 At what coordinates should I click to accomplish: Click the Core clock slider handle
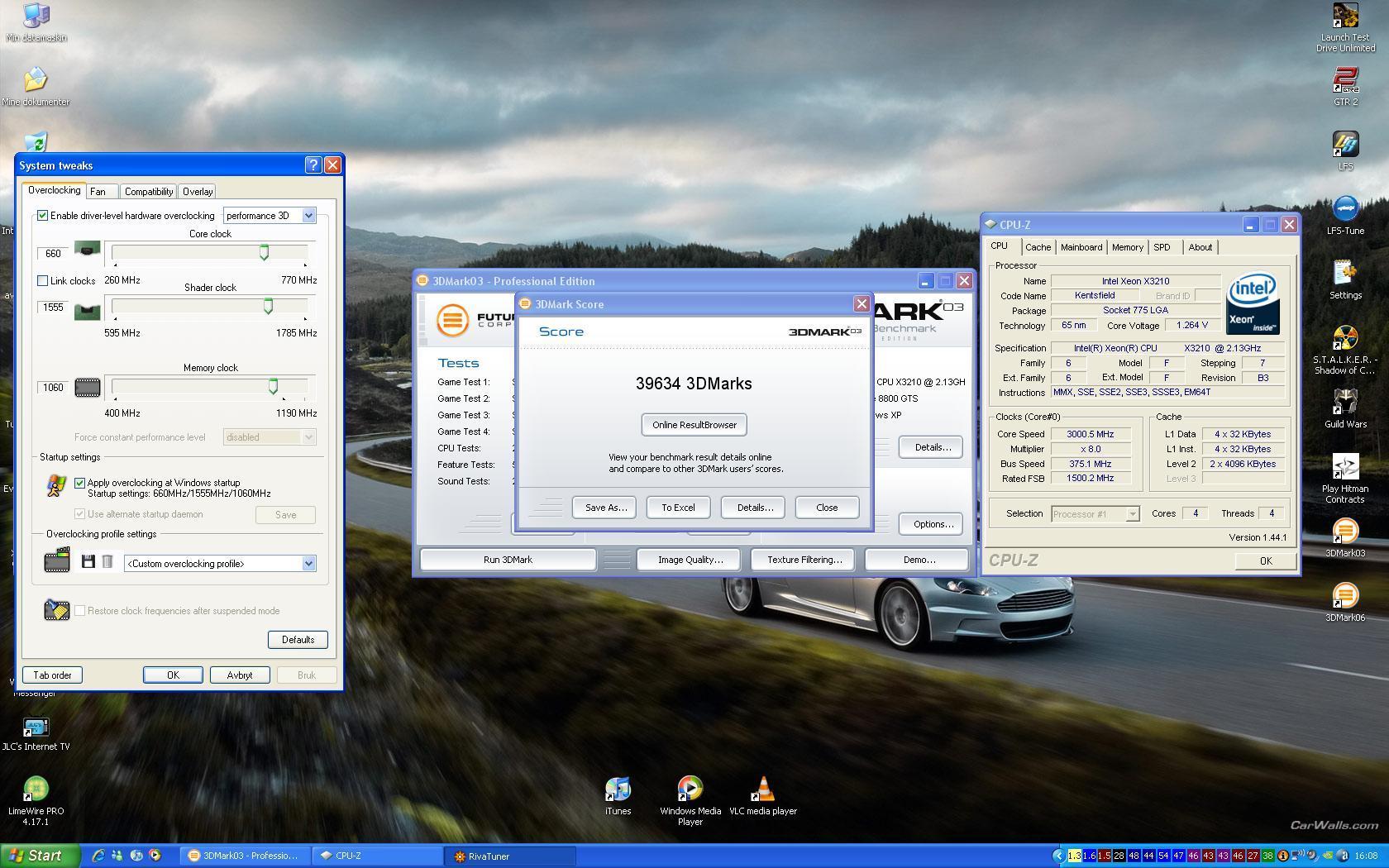tap(265, 252)
